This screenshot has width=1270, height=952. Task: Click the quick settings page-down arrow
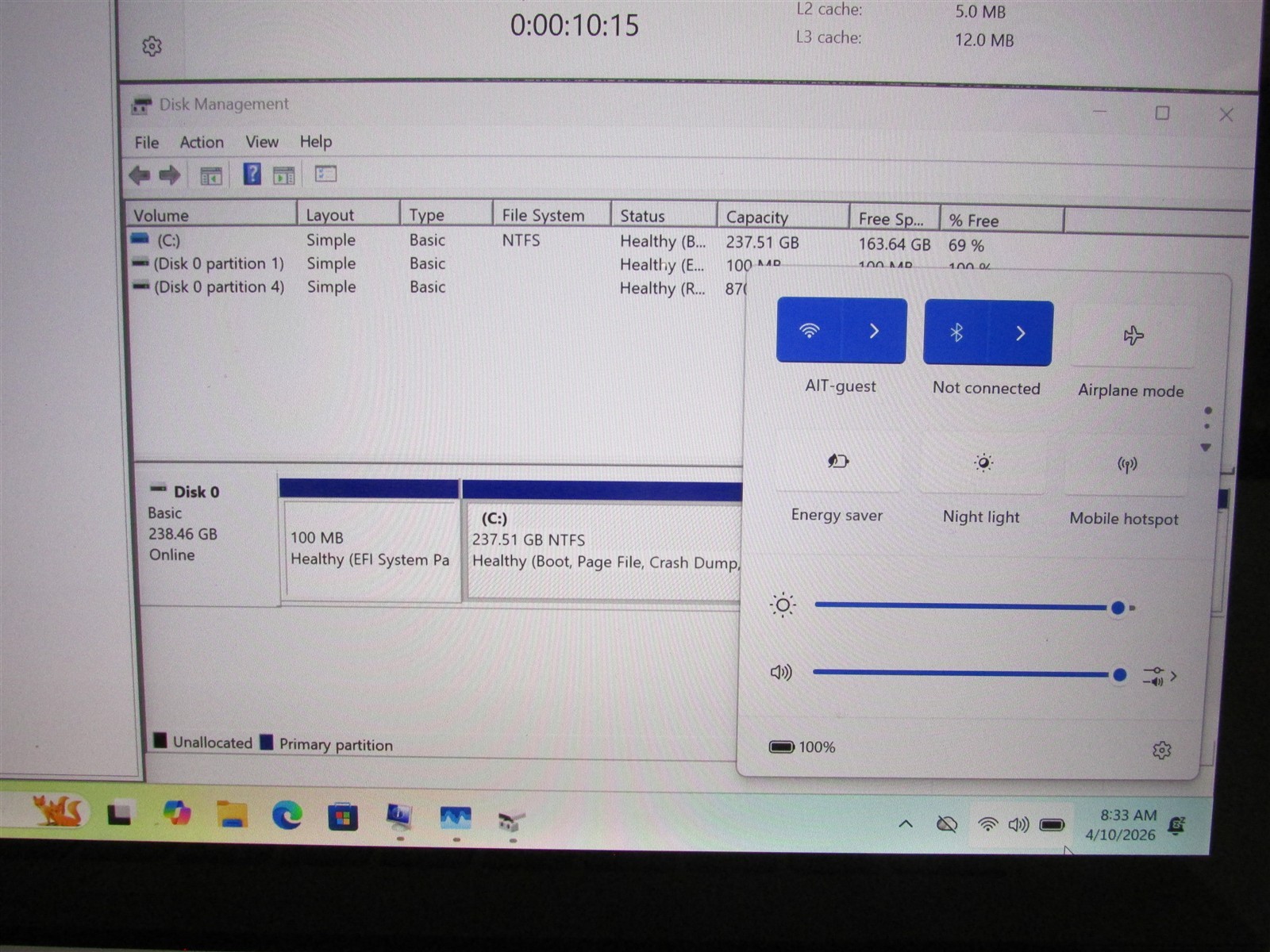click(x=1206, y=448)
